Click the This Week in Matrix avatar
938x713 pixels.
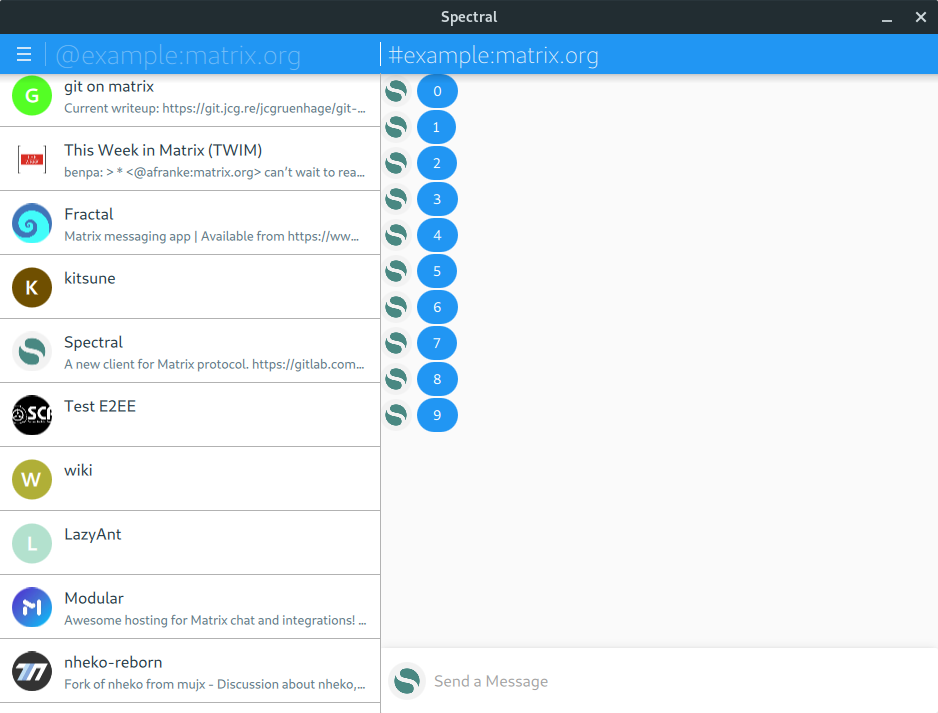pyautogui.click(x=32, y=159)
